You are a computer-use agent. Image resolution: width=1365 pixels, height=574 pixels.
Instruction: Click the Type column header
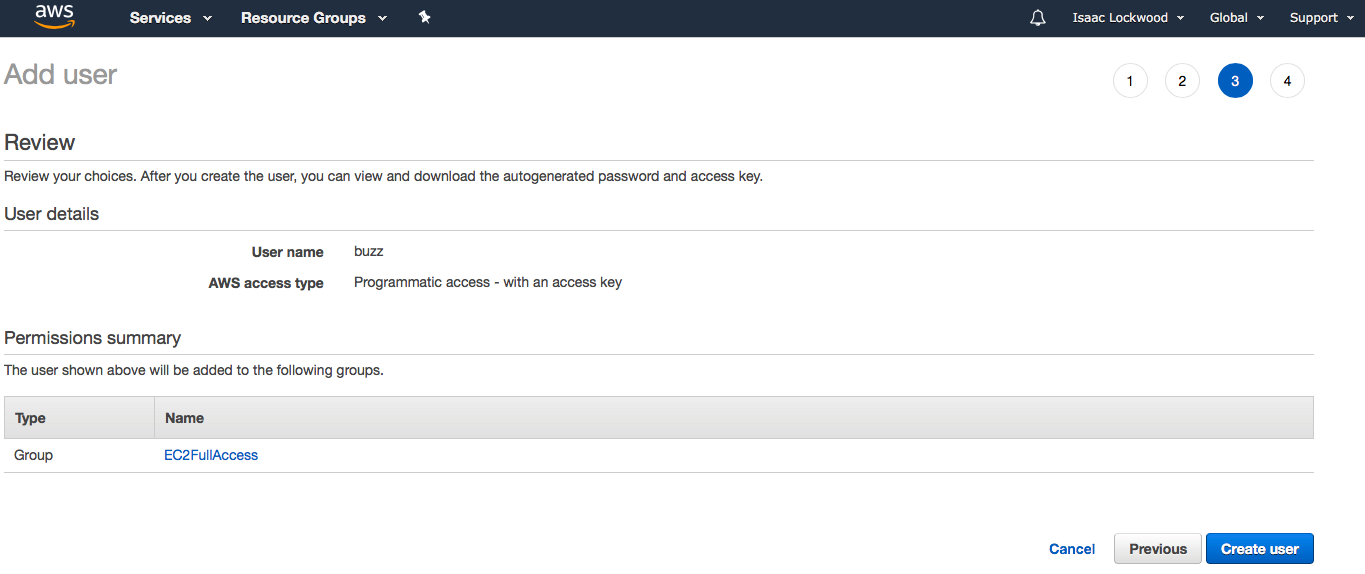30,418
